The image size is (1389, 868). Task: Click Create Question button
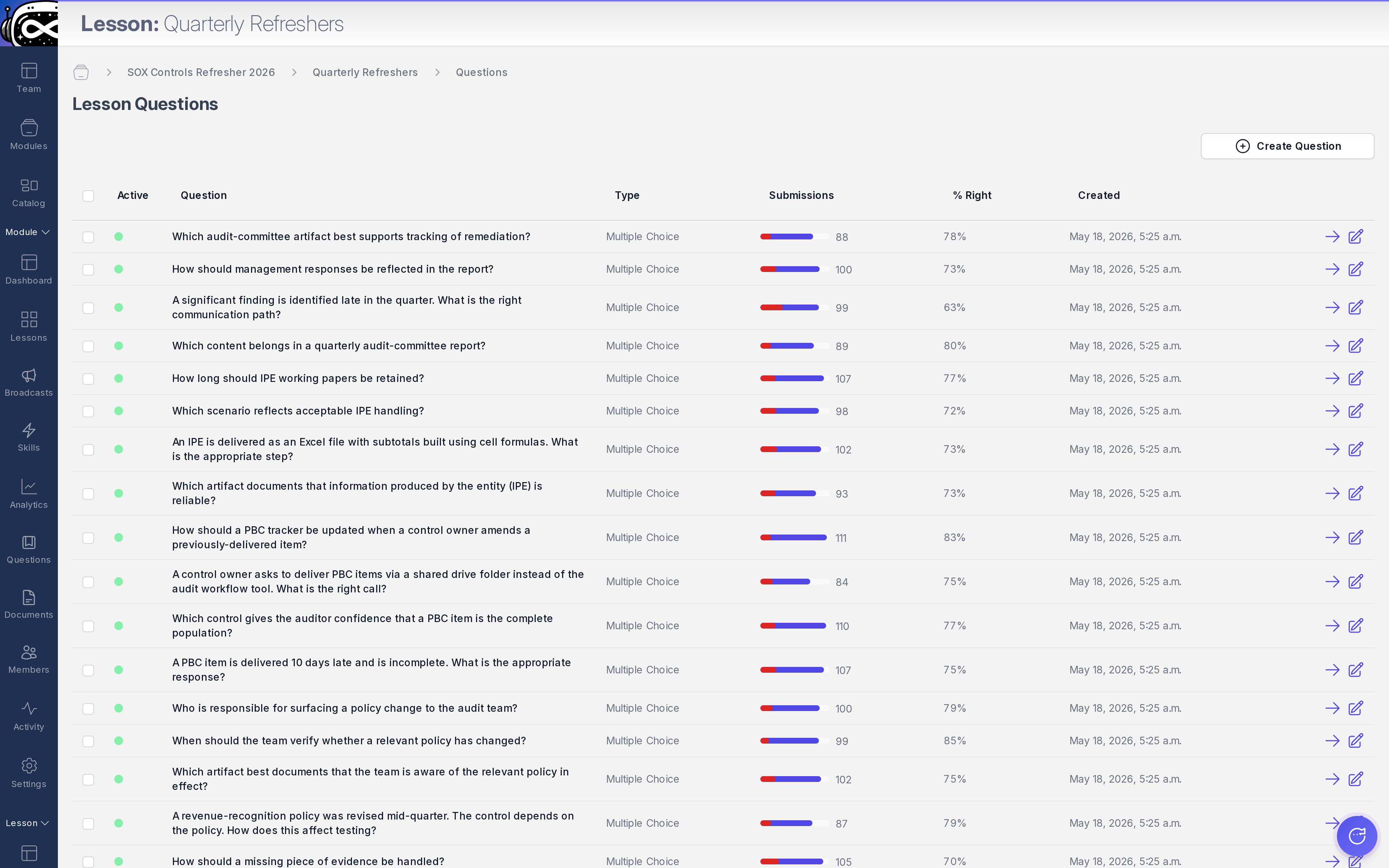(1287, 146)
